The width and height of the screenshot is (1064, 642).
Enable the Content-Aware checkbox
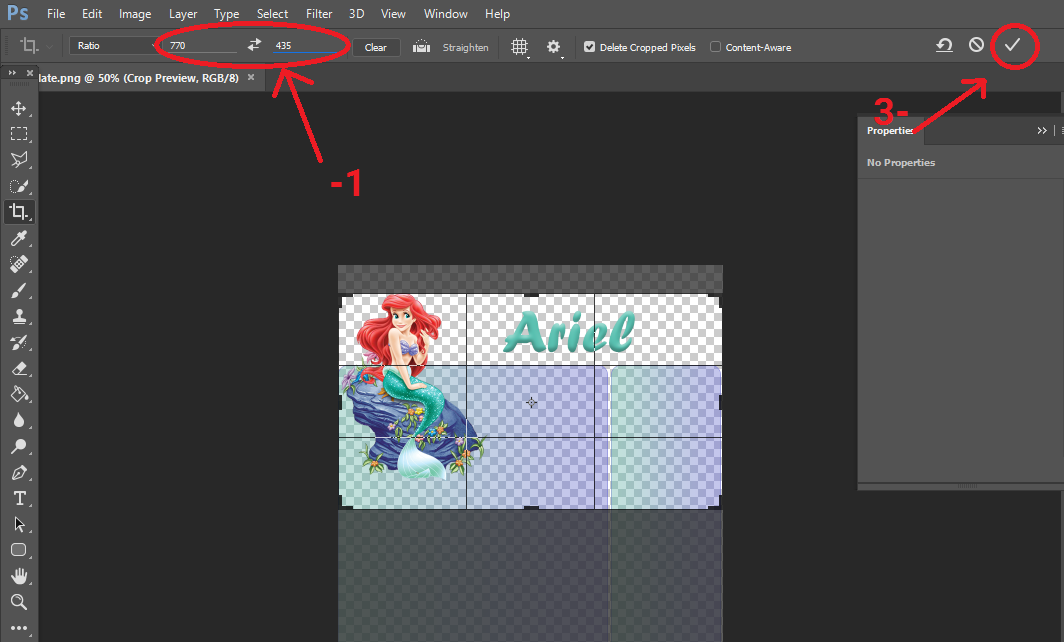[x=715, y=47]
